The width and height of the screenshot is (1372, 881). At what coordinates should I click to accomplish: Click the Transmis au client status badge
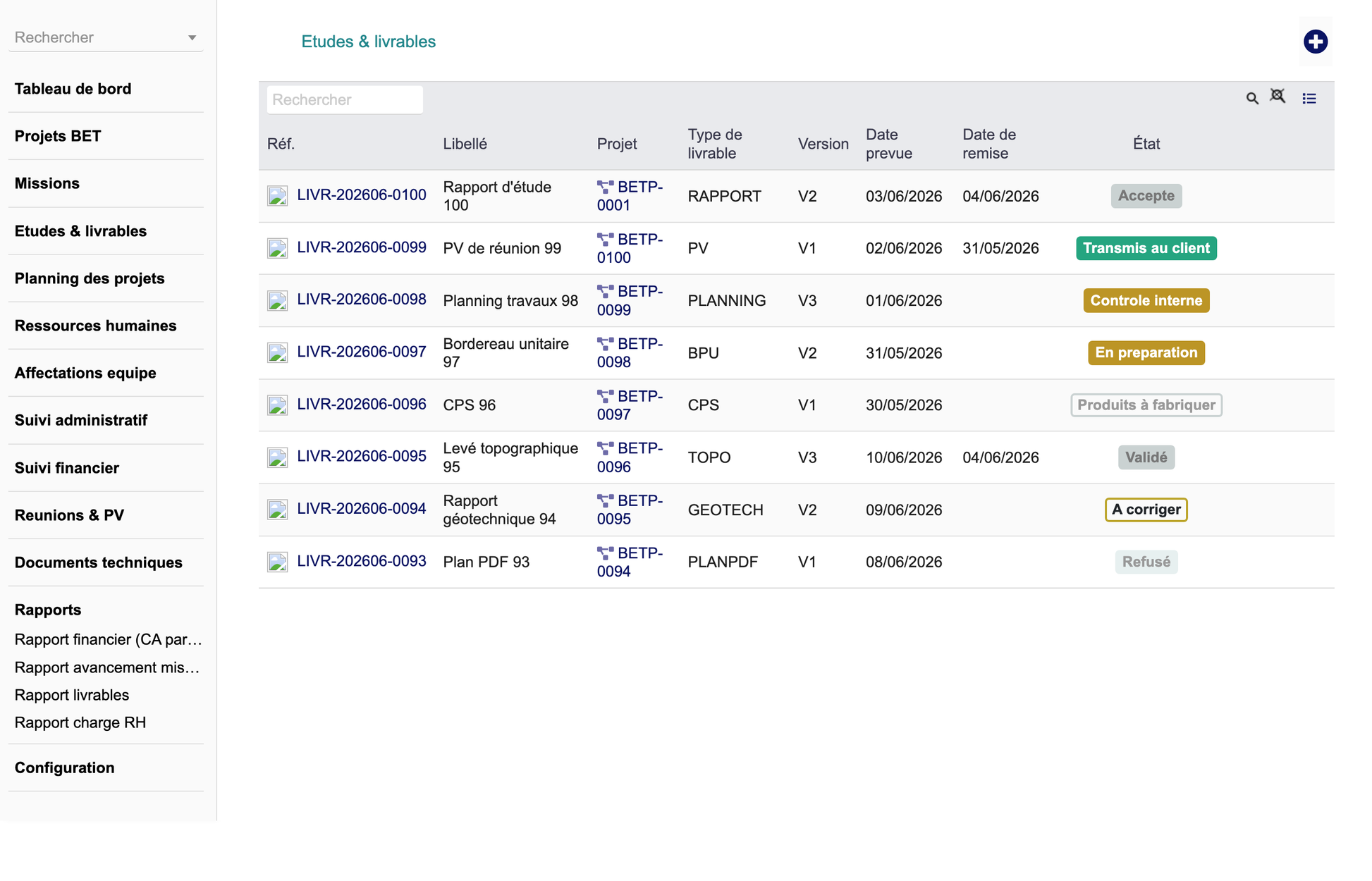1146,248
